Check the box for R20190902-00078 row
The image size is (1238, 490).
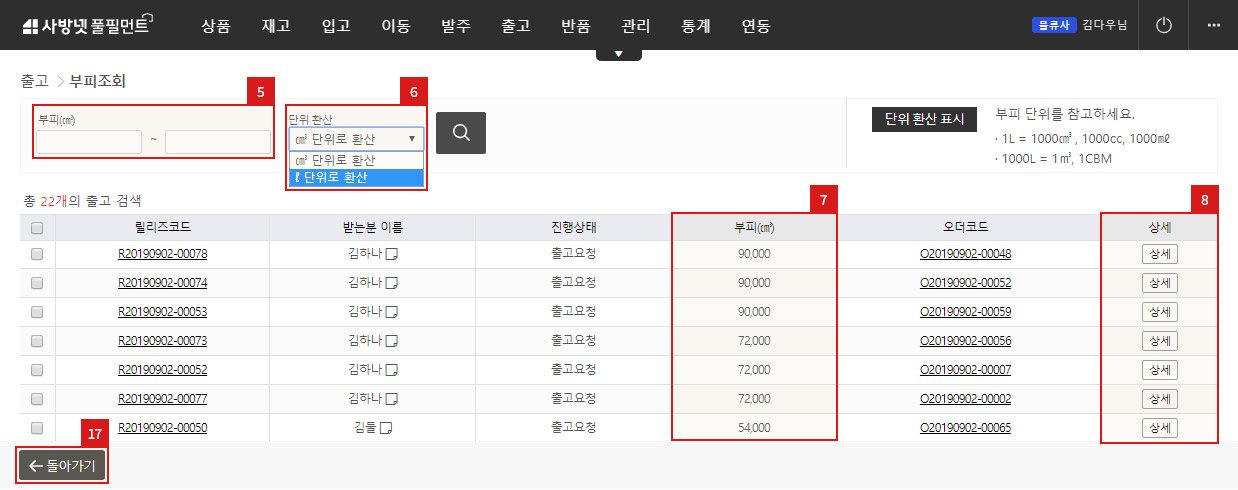37,254
